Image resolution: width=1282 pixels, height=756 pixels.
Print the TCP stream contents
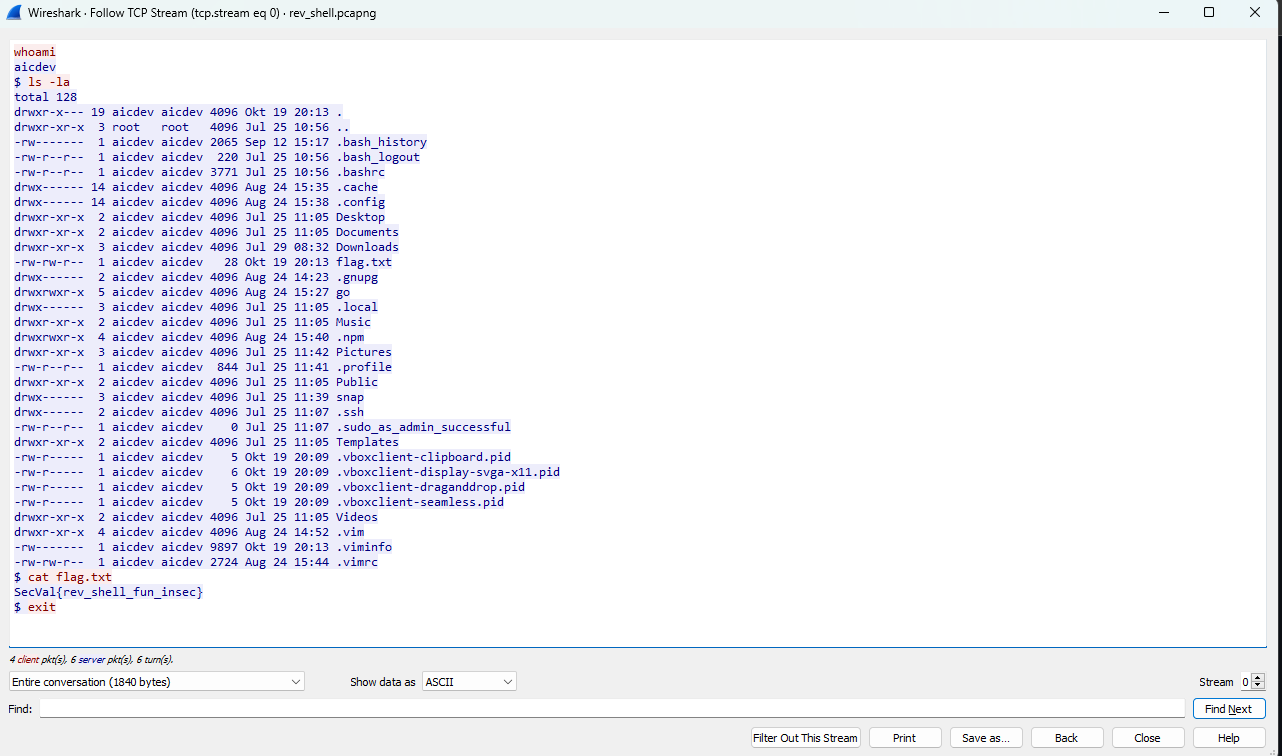click(905, 737)
